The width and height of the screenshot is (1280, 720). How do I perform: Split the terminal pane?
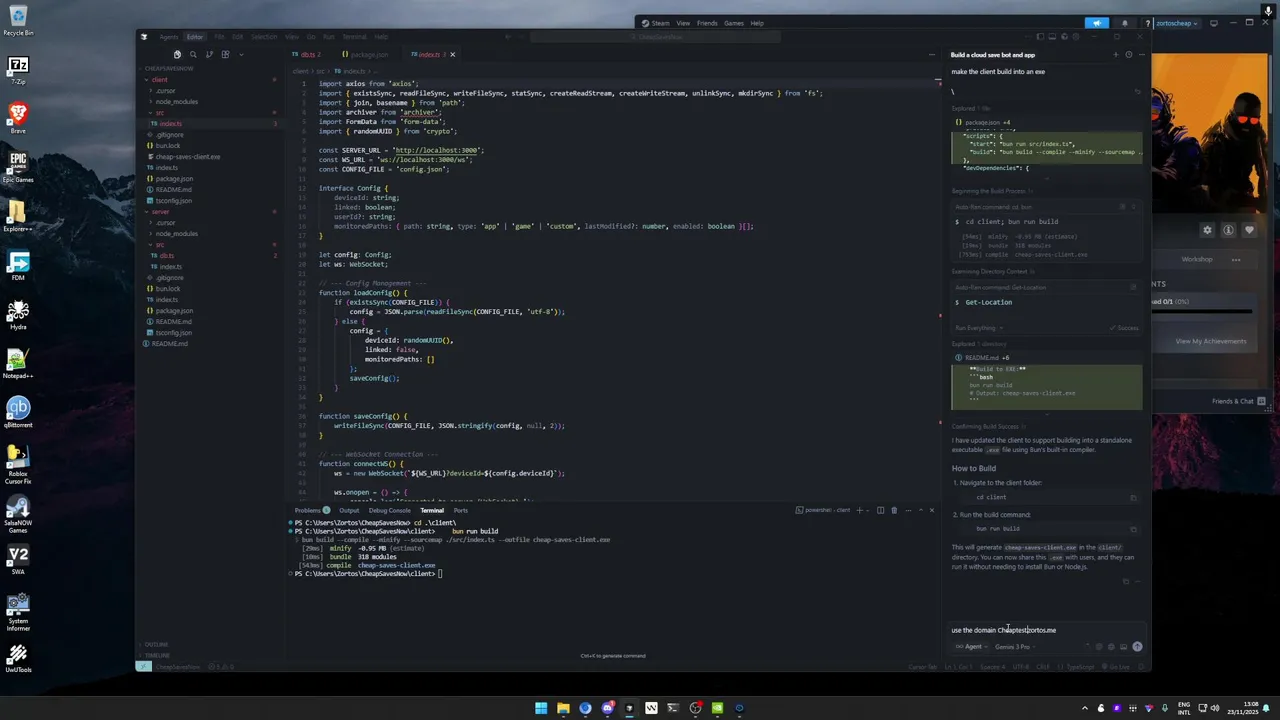[880, 510]
